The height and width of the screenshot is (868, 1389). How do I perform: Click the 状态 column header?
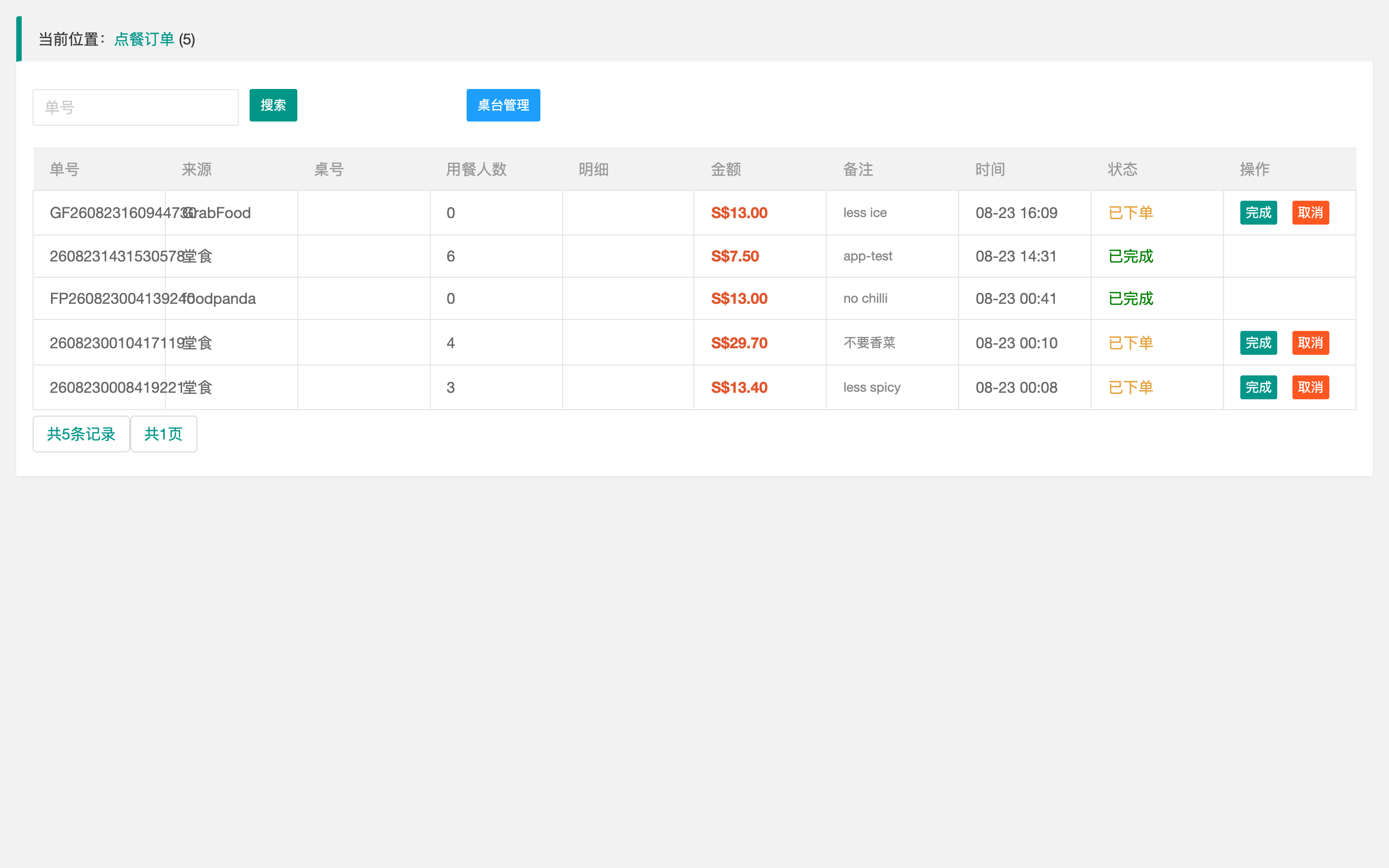tap(1123, 169)
